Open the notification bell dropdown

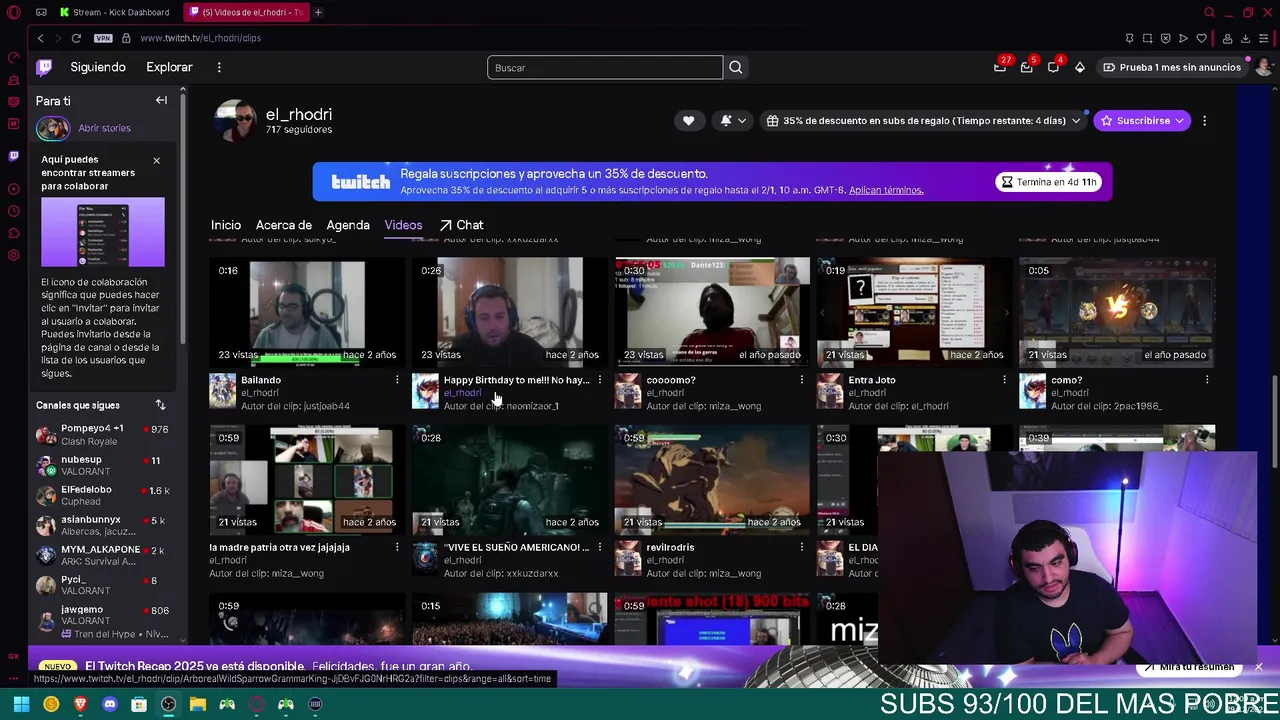[x=733, y=121]
